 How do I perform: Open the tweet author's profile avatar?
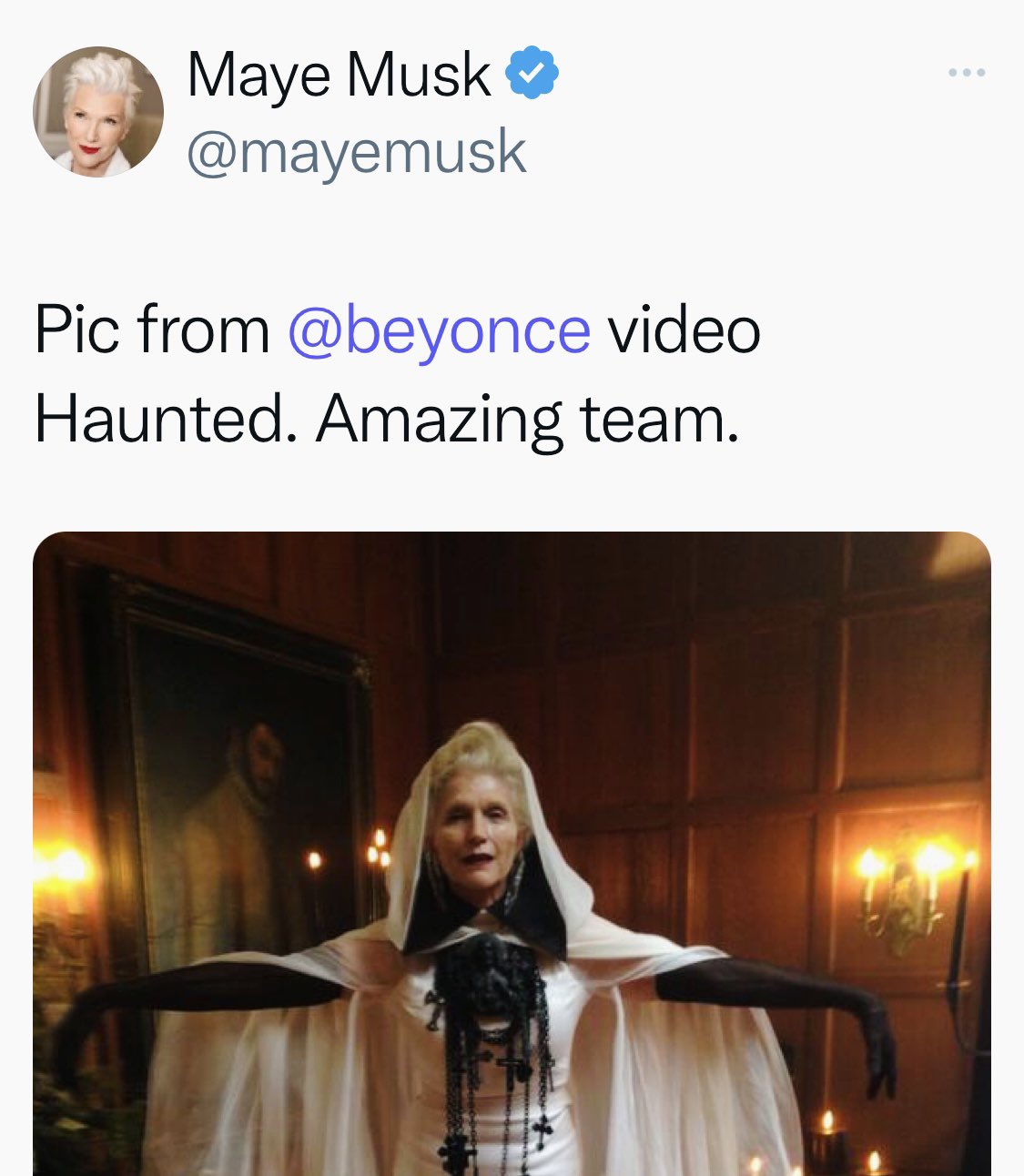[98, 111]
